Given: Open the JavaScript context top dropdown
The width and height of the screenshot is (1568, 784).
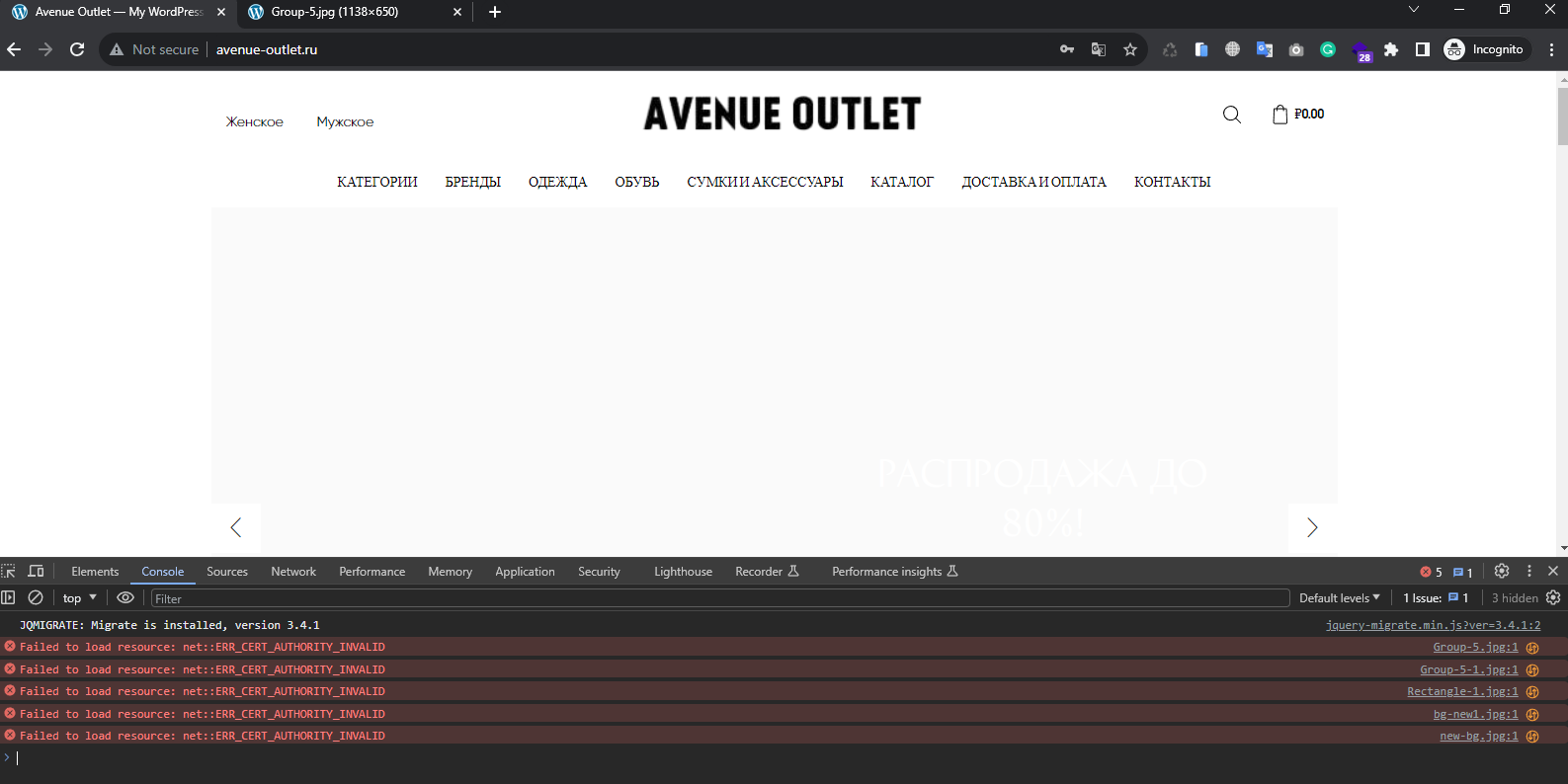Looking at the screenshot, I should (80, 598).
